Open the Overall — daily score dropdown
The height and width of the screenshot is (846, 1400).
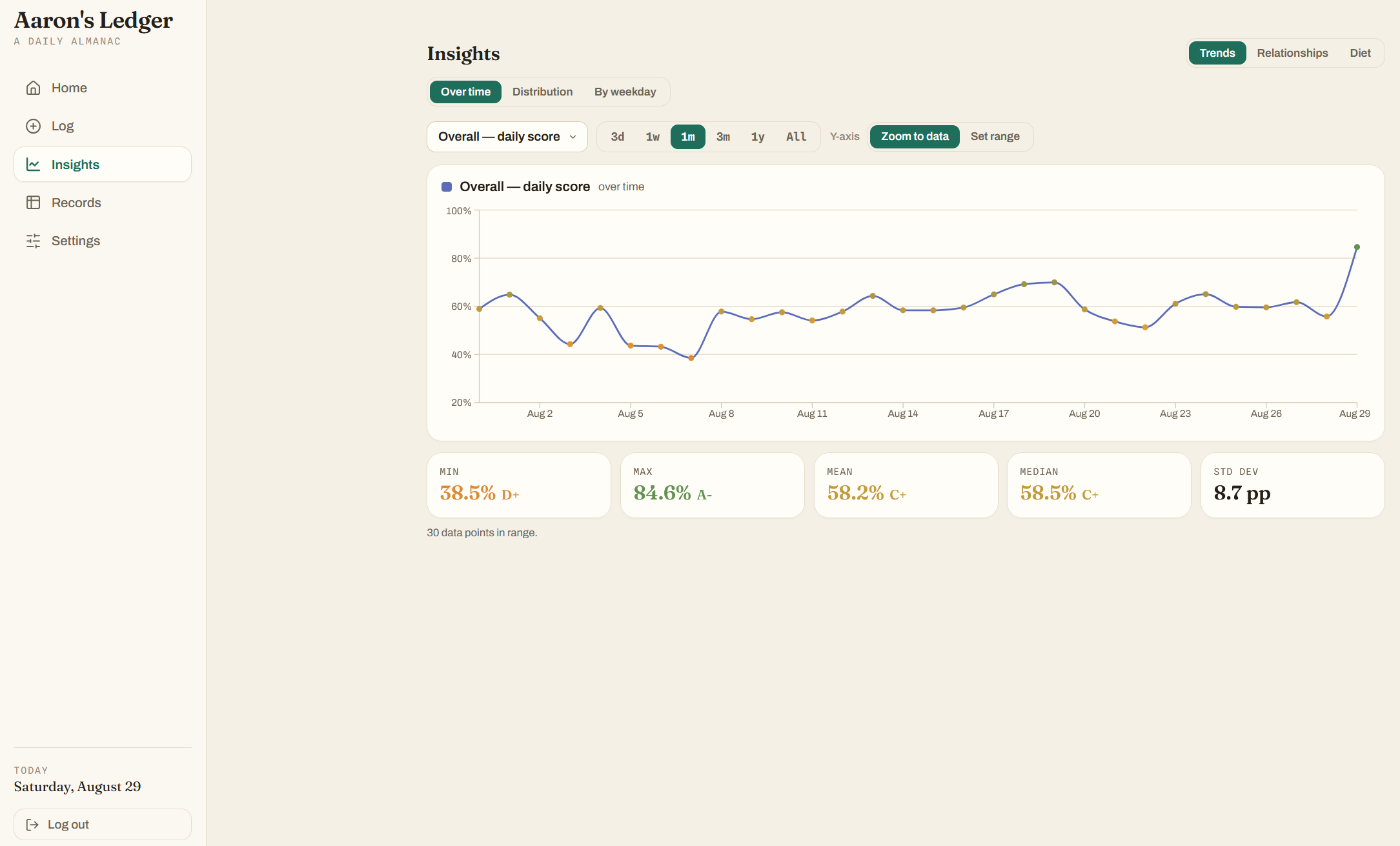point(507,137)
